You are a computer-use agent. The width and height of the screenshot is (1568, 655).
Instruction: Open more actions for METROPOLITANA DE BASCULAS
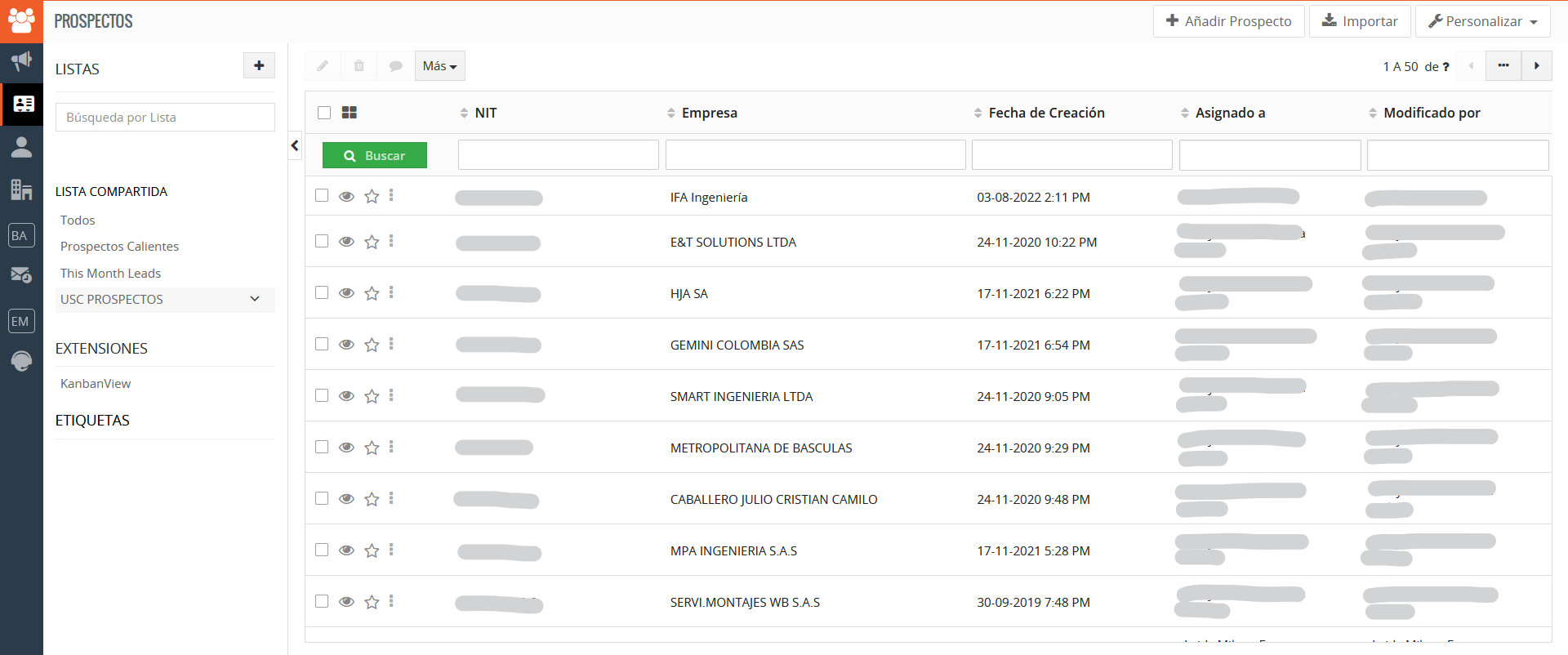pos(391,447)
